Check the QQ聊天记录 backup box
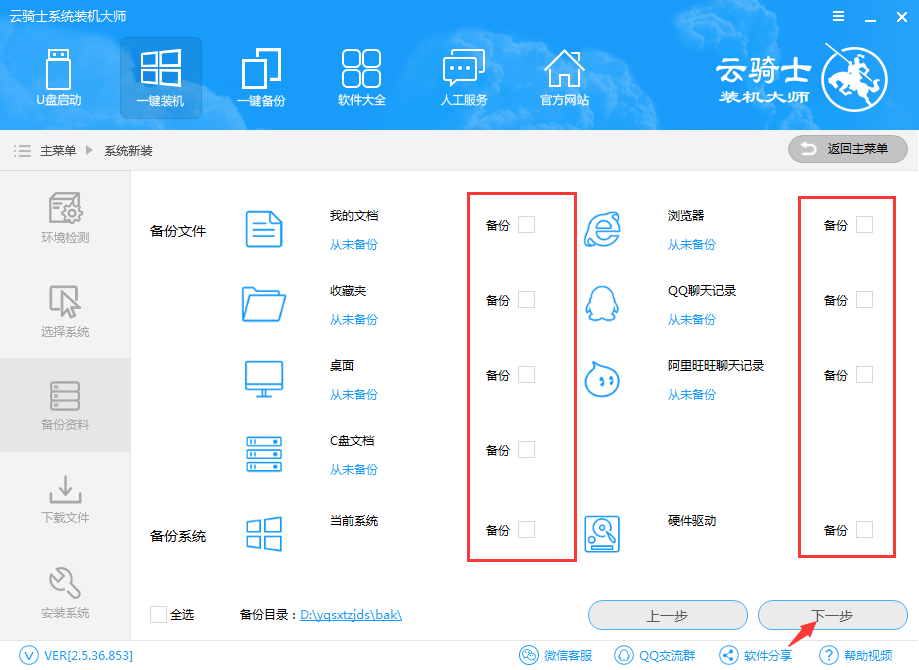This screenshot has height=670, width=919. pos(865,299)
